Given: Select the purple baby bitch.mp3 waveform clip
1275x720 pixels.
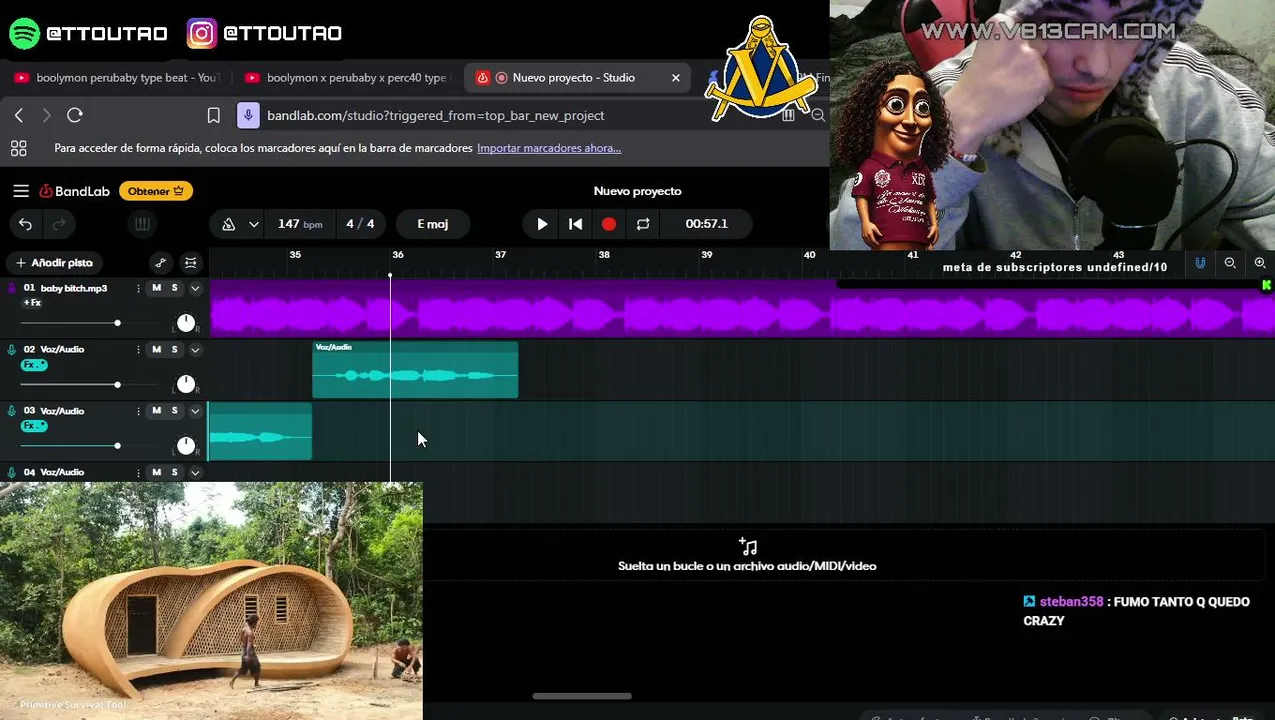Looking at the screenshot, I should pos(741,308).
